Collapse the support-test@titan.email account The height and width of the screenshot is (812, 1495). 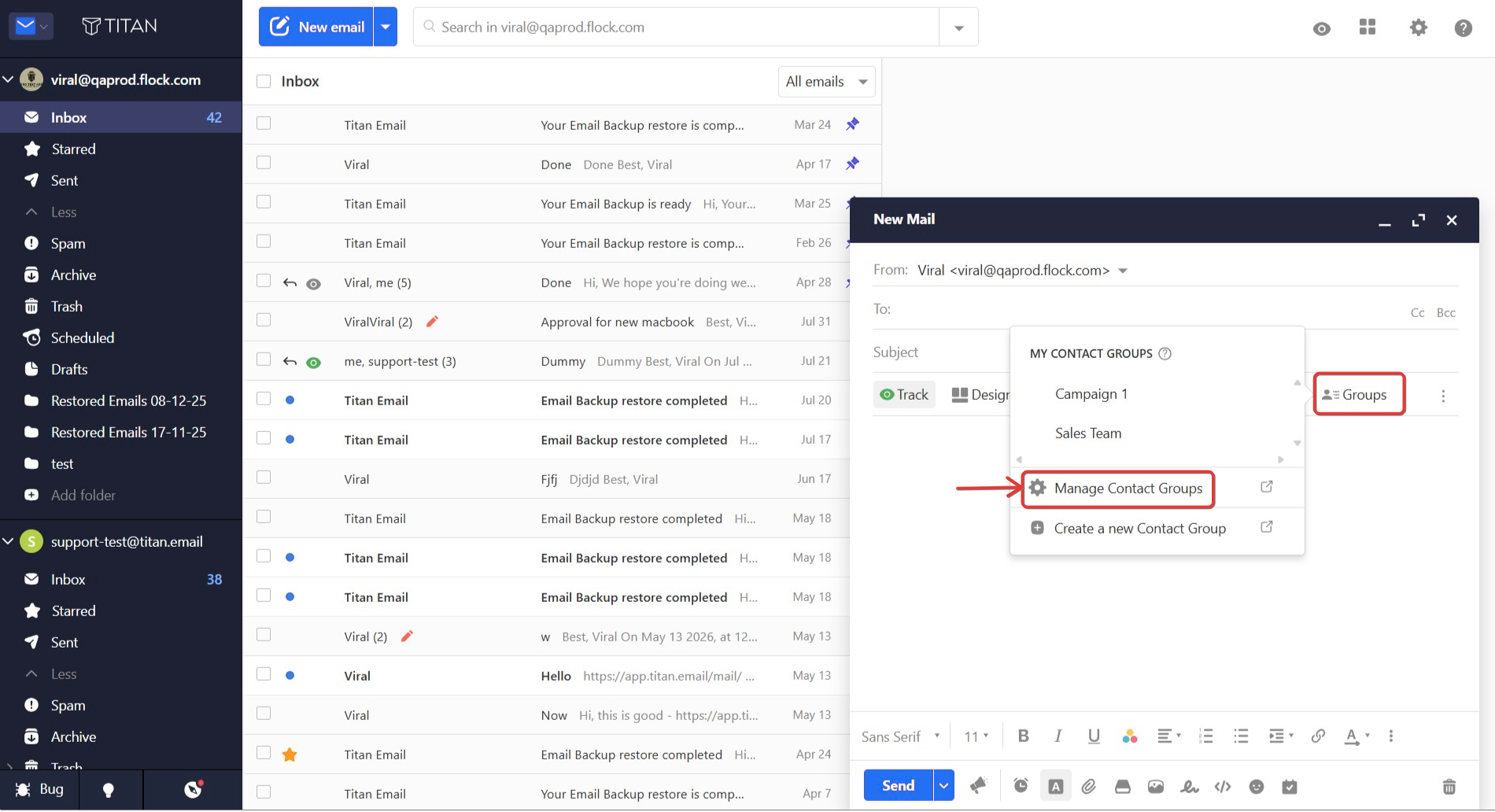click(8, 541)
